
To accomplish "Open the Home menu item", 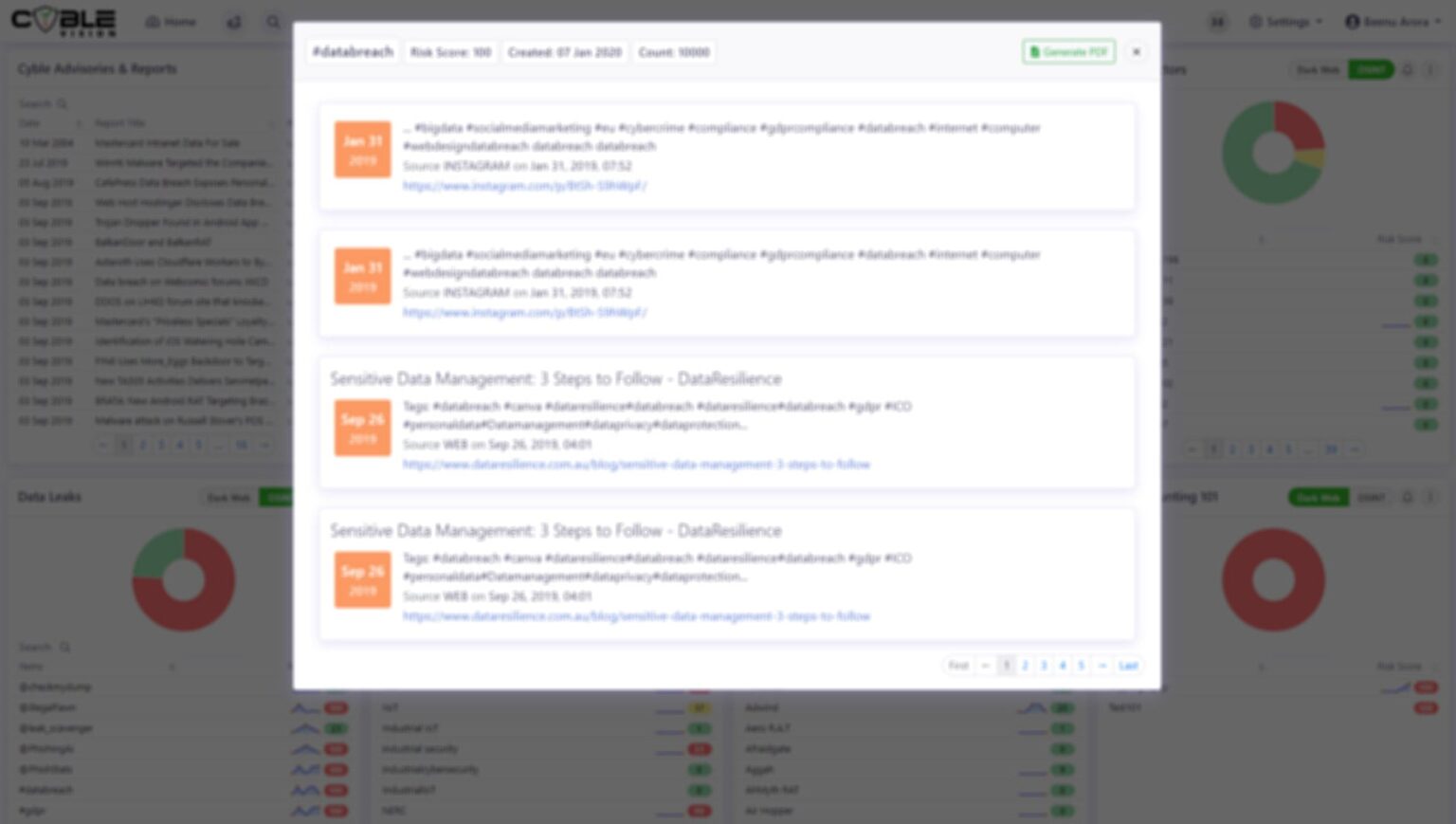I will coord(171,22).
